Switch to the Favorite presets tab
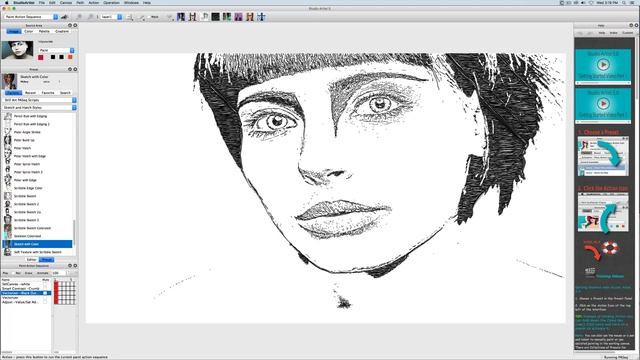This screenshot has width=640, height=360. (48, 93)
